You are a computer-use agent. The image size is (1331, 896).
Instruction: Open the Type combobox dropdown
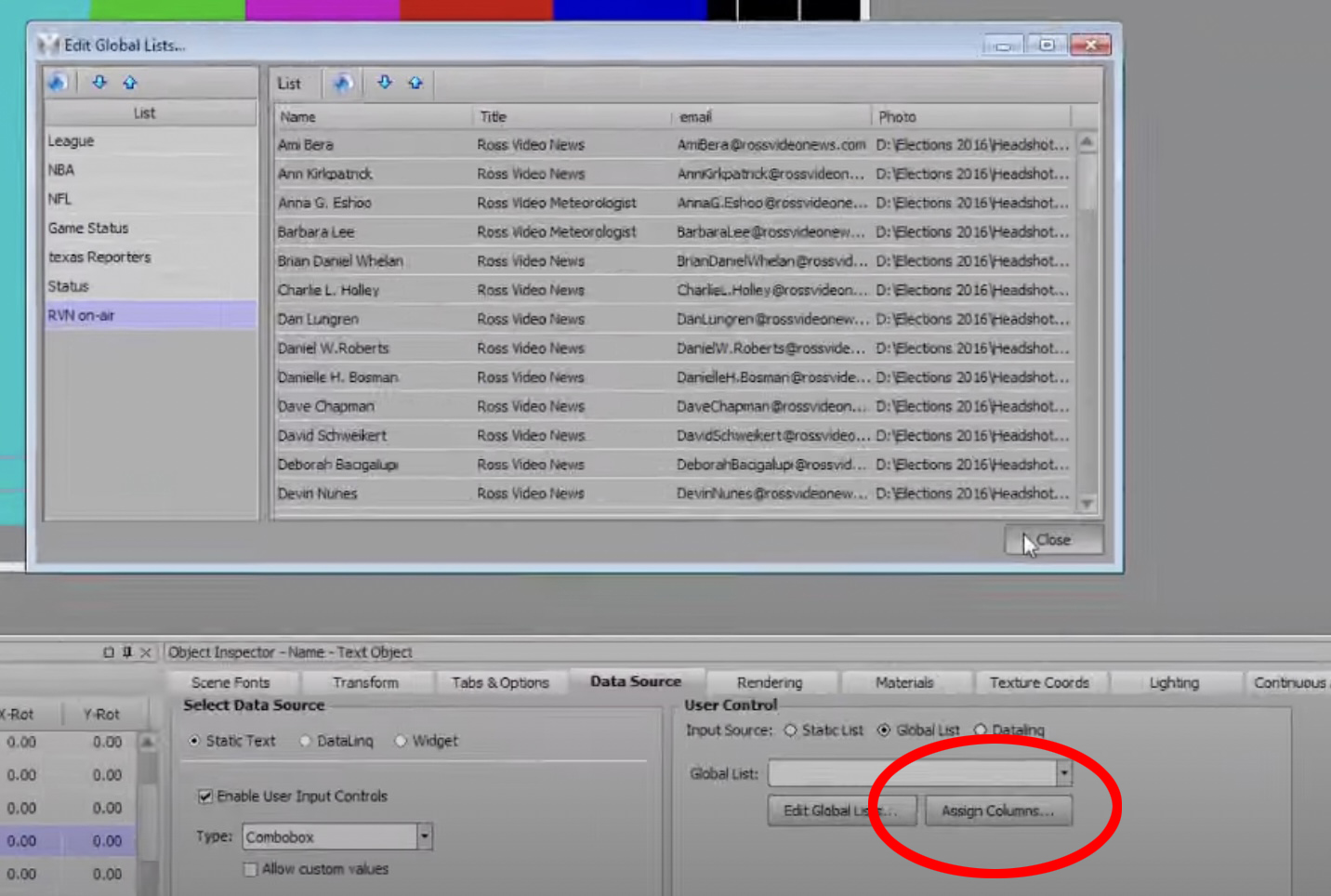click(424, 837)
